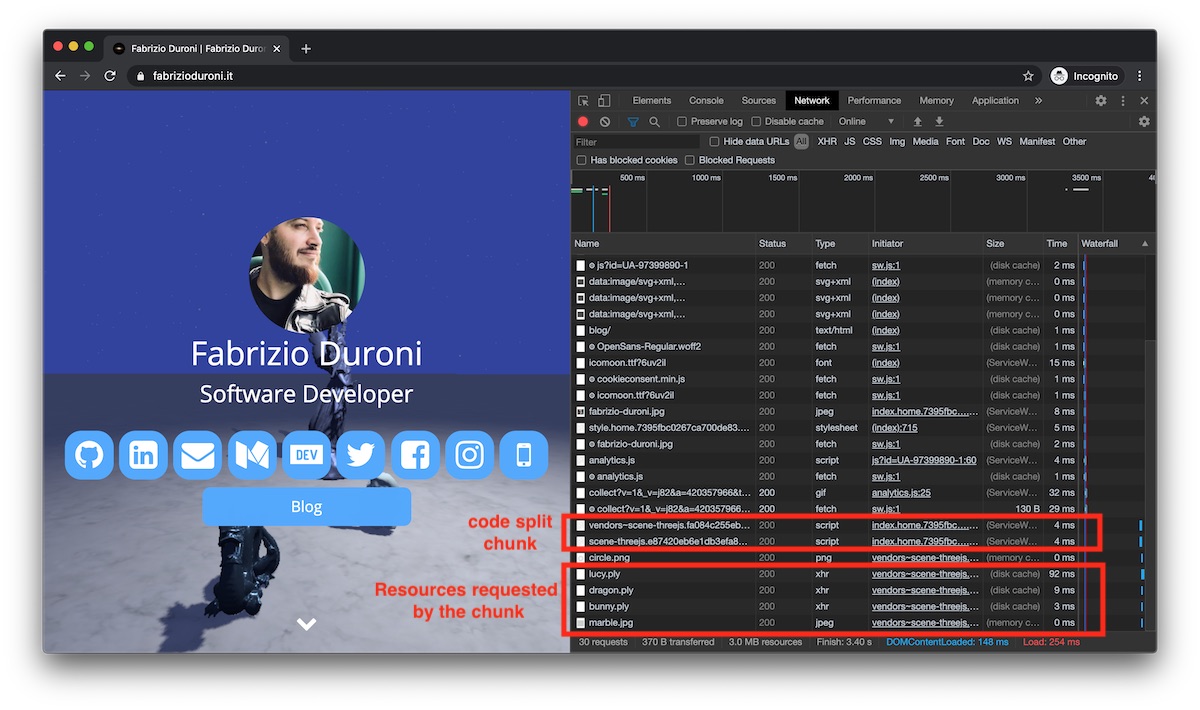Clear the network log
The image size is (1200, 710).
coord(605,121)
